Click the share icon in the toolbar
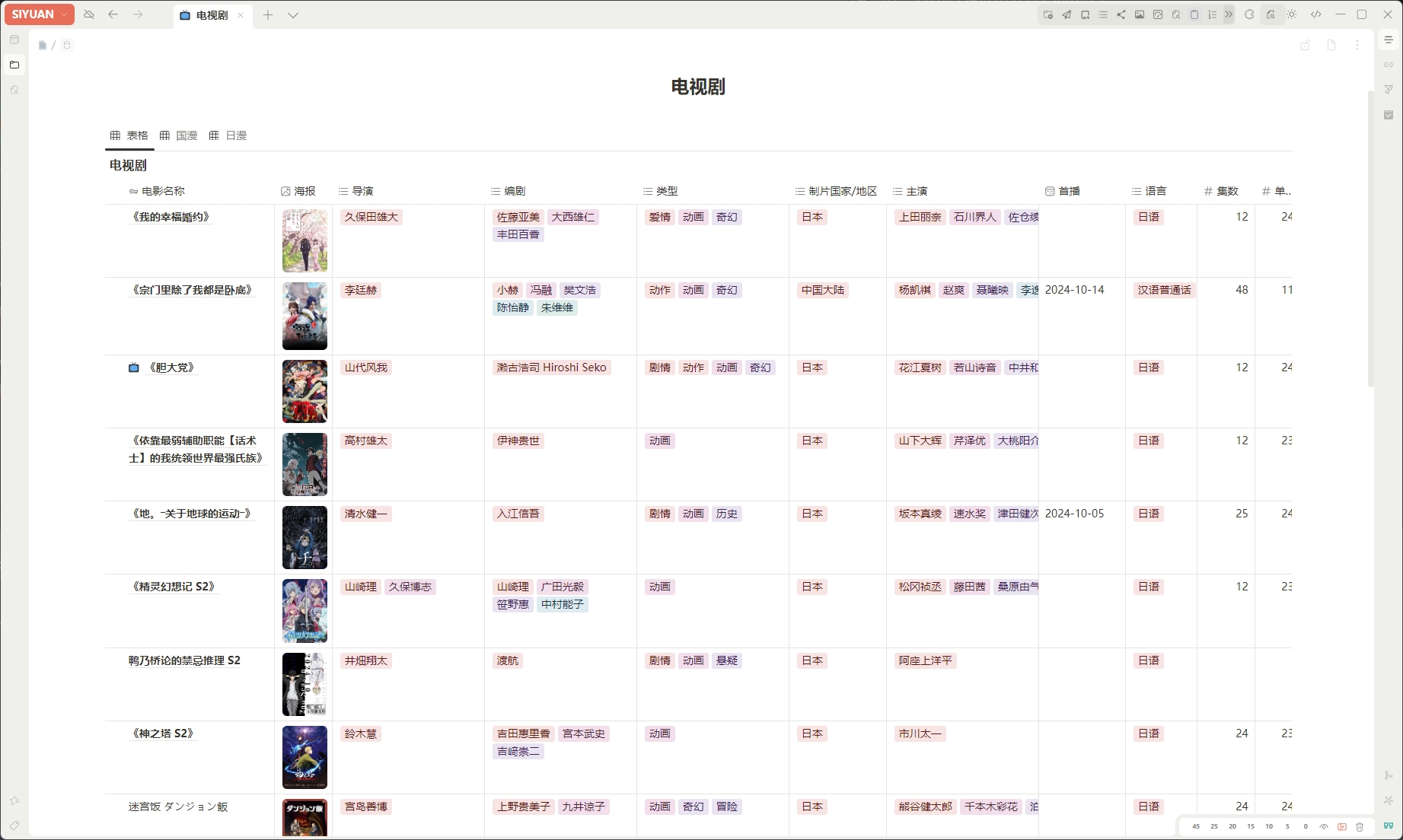The height and width of the screenshot is (840, 1403). (1121, 14)
